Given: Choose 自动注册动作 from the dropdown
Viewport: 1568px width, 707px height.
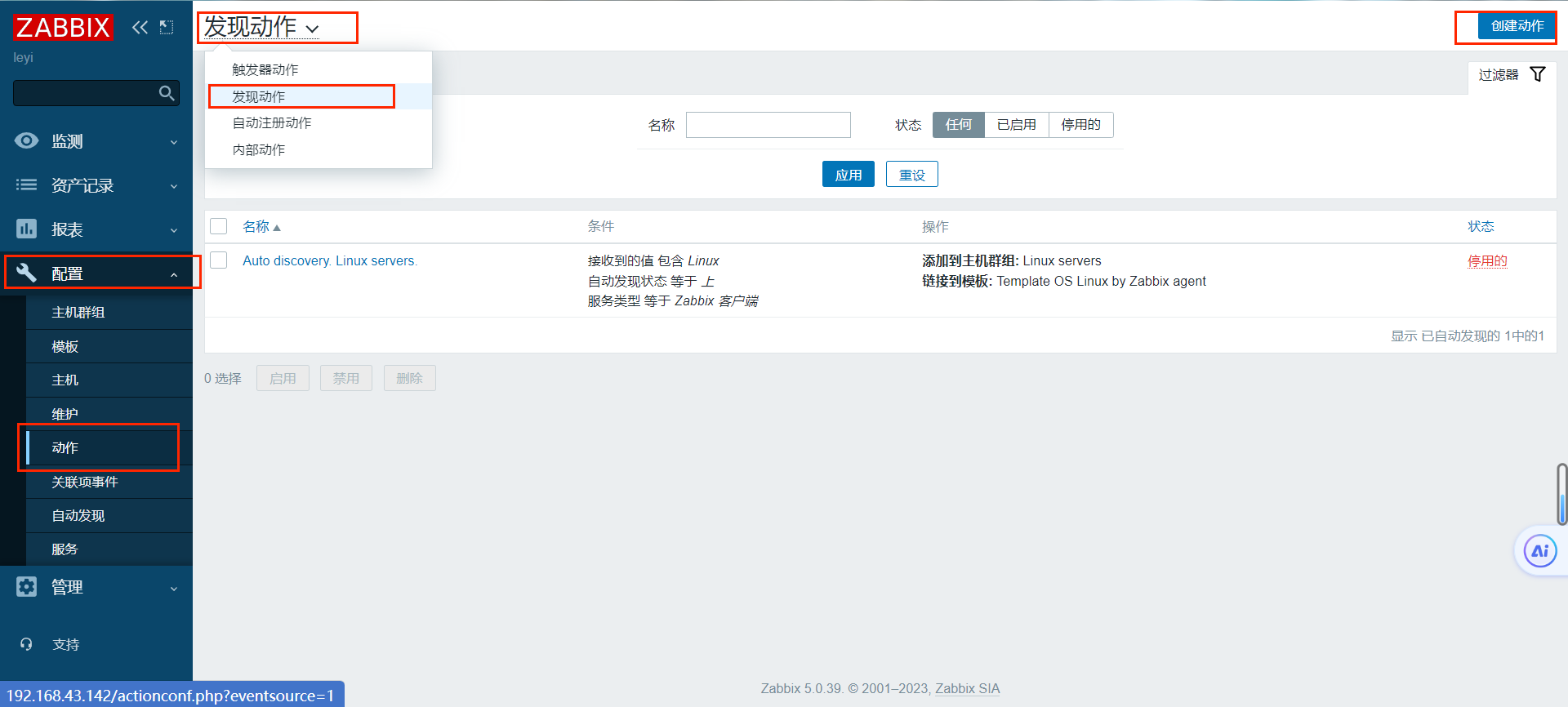Looking at the screenshot, I should tap(318, 122).
